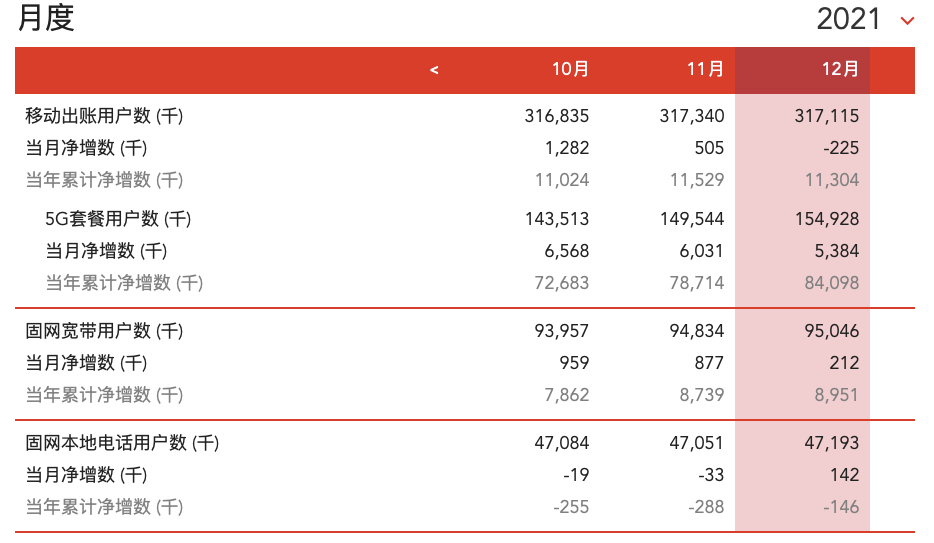The image size is (934, 543).
Task: Click October mobile users value 316,835
Action: coord(557,116)
